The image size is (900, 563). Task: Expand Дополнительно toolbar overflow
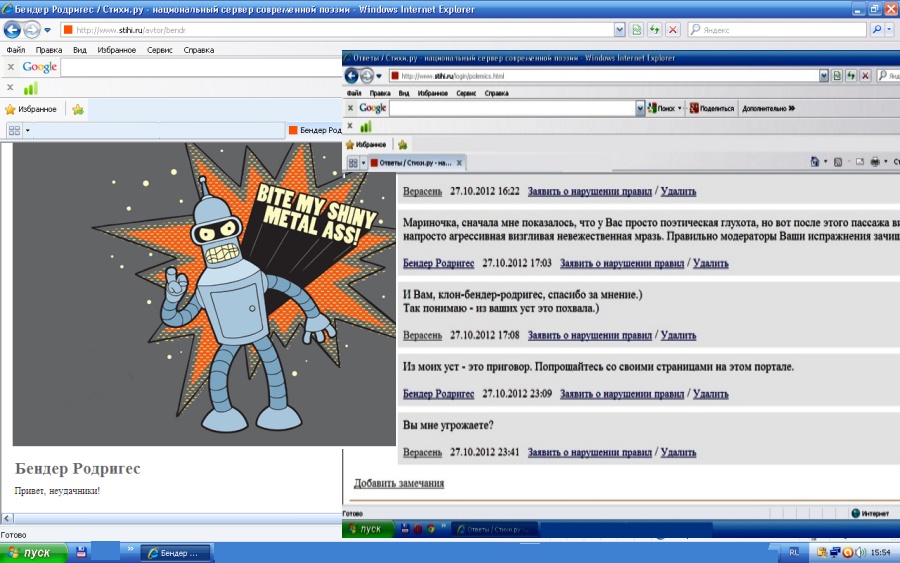click(769, 108)
